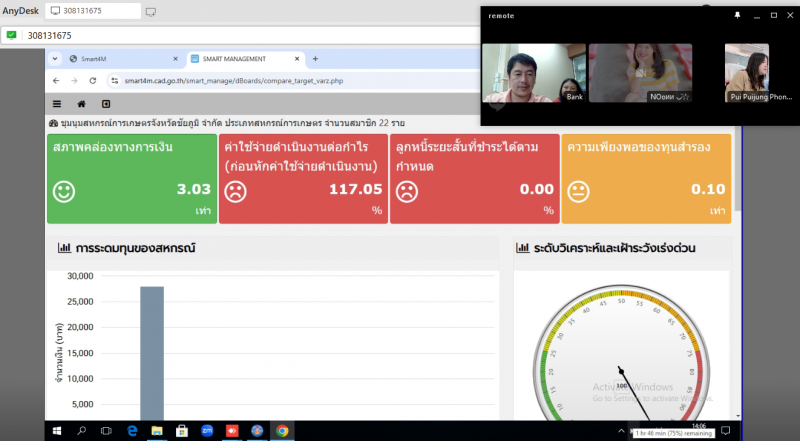Screen dimensions: 800x441
Task: Click the gauge needle in warning-level meter
Action: [634, 393]
